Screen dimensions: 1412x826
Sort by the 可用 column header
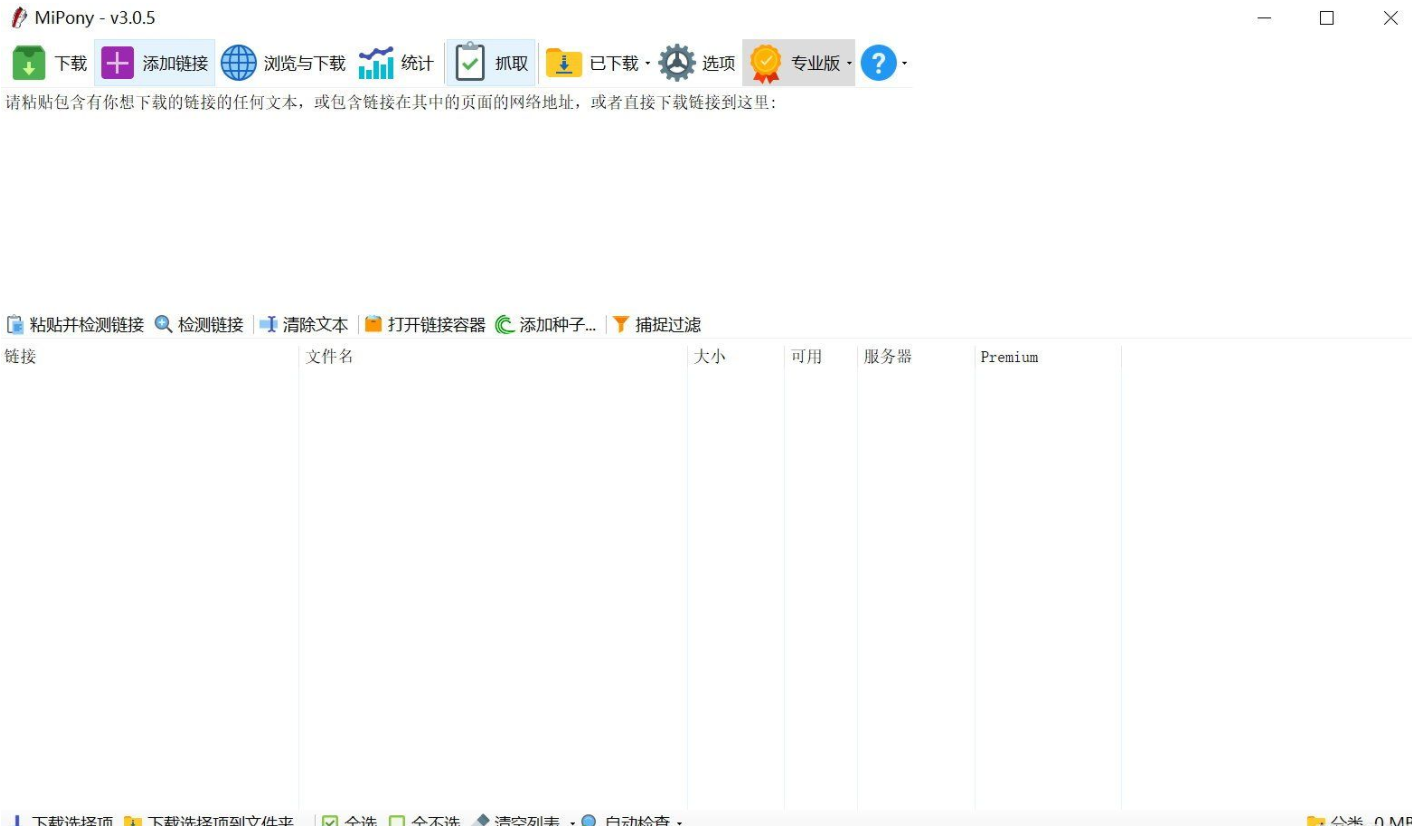(821, 357)
